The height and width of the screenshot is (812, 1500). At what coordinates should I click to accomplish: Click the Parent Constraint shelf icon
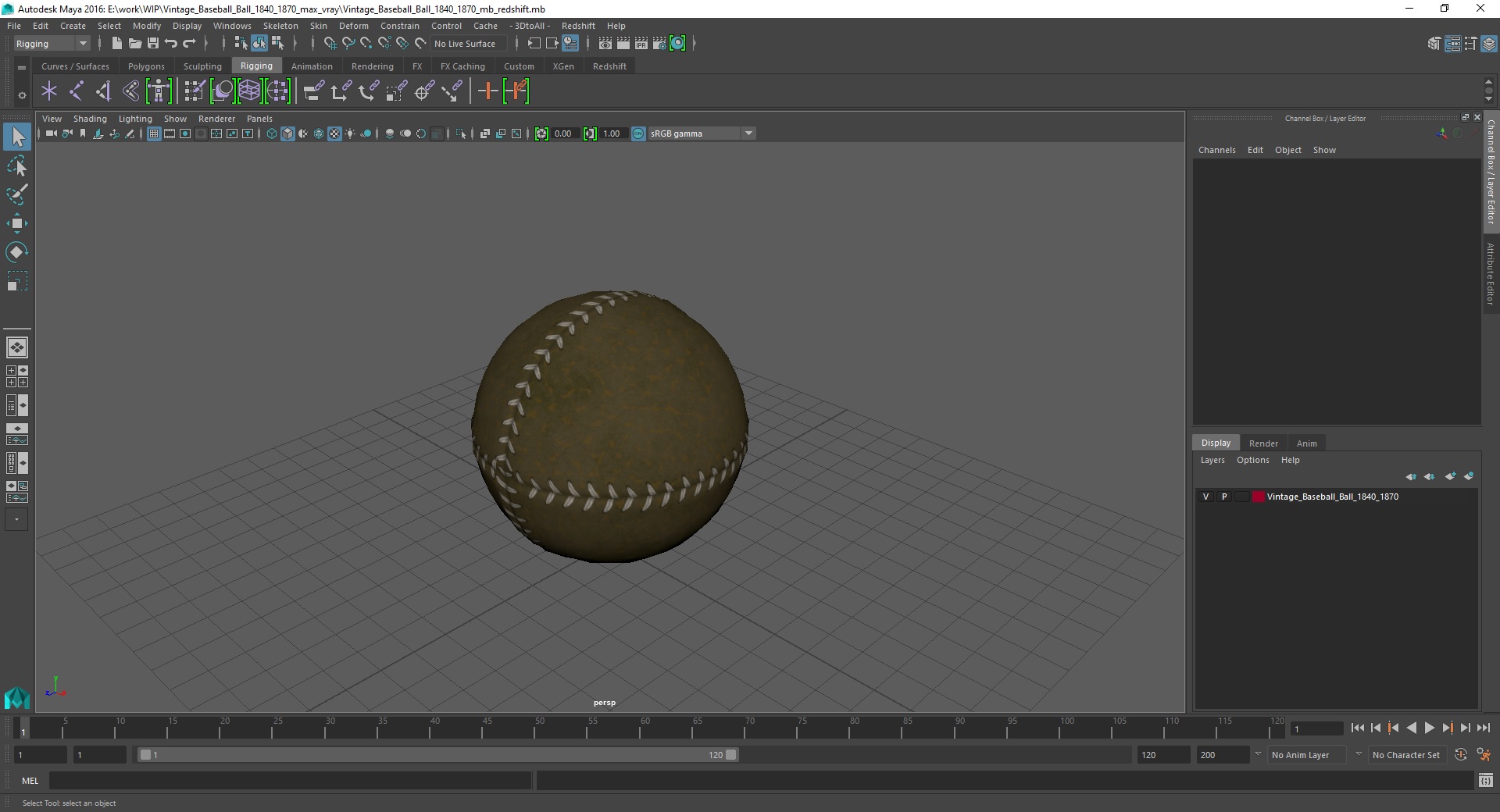click(x=314, y=91)
